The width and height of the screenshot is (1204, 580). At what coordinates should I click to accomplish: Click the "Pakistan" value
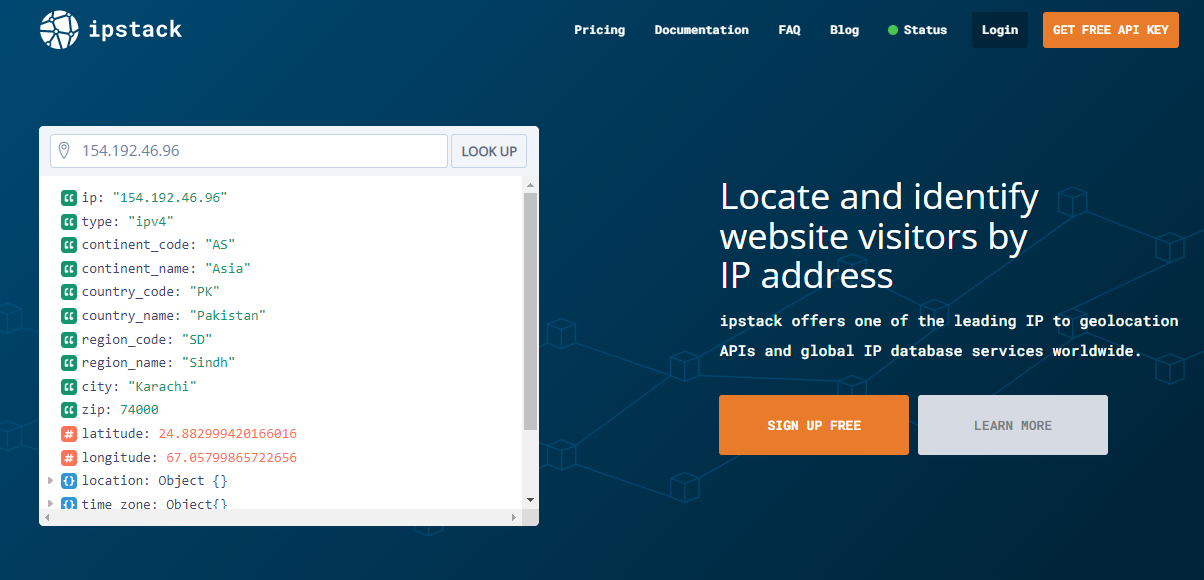[228, 316]
